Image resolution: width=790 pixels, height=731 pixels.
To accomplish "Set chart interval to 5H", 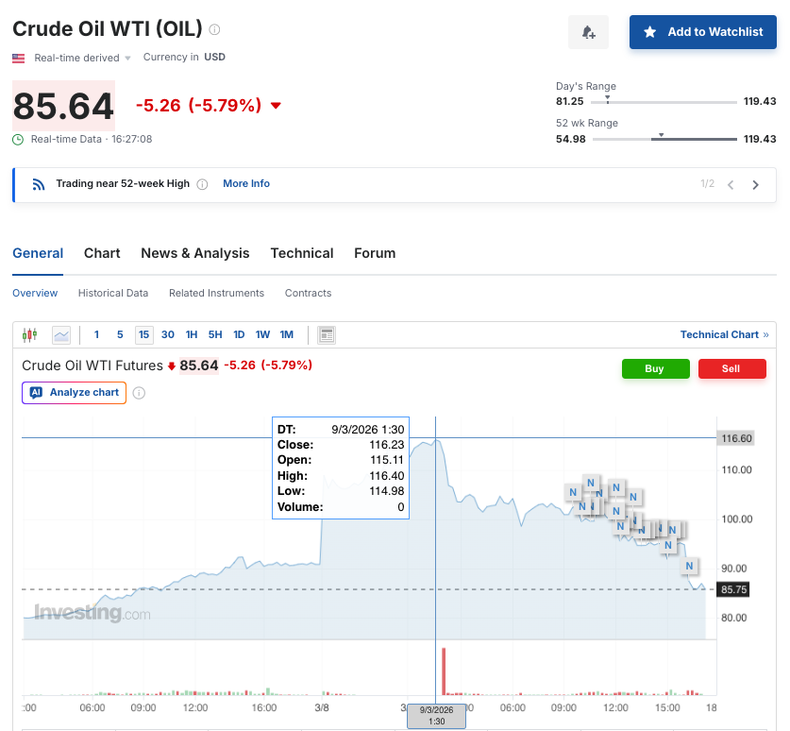I will [x=215, y=335].
